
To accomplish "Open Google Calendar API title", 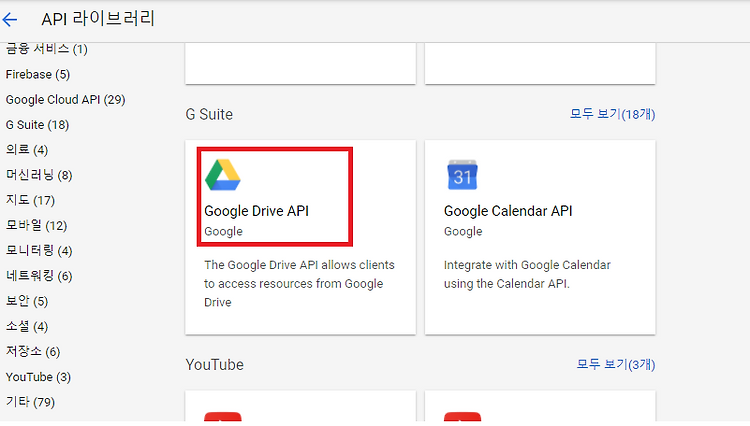I will click(x=508, y=211).
